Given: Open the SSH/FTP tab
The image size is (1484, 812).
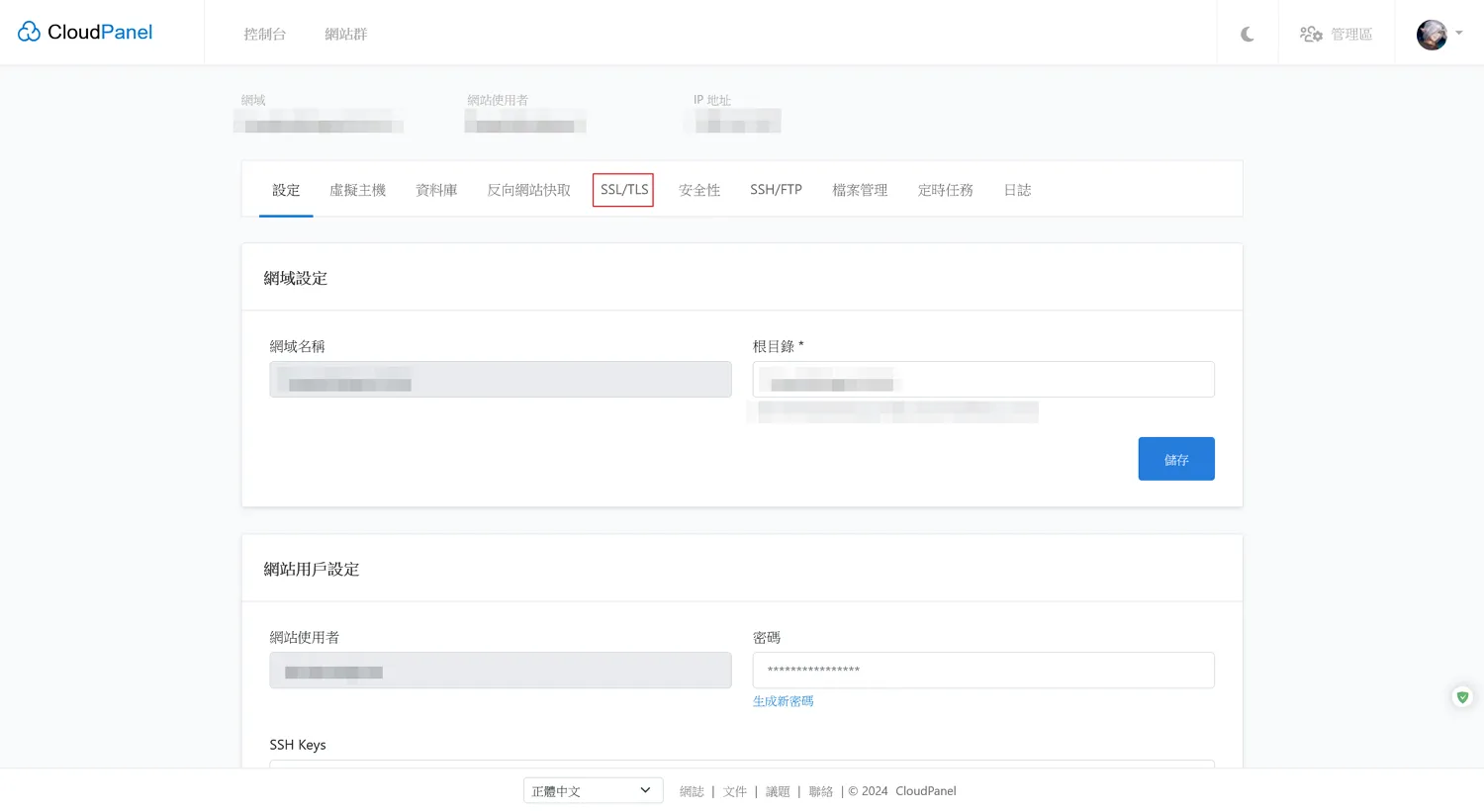Looking at the screenshot, I should (776, 190).
